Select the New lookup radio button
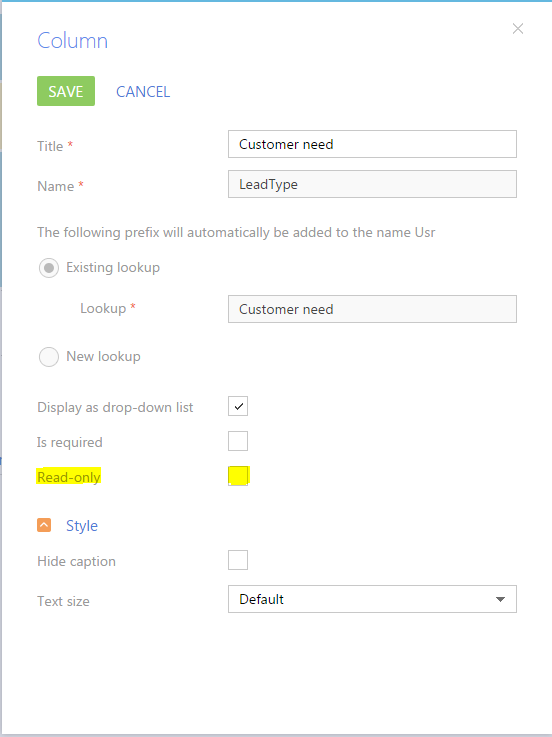 click(49, 357)
